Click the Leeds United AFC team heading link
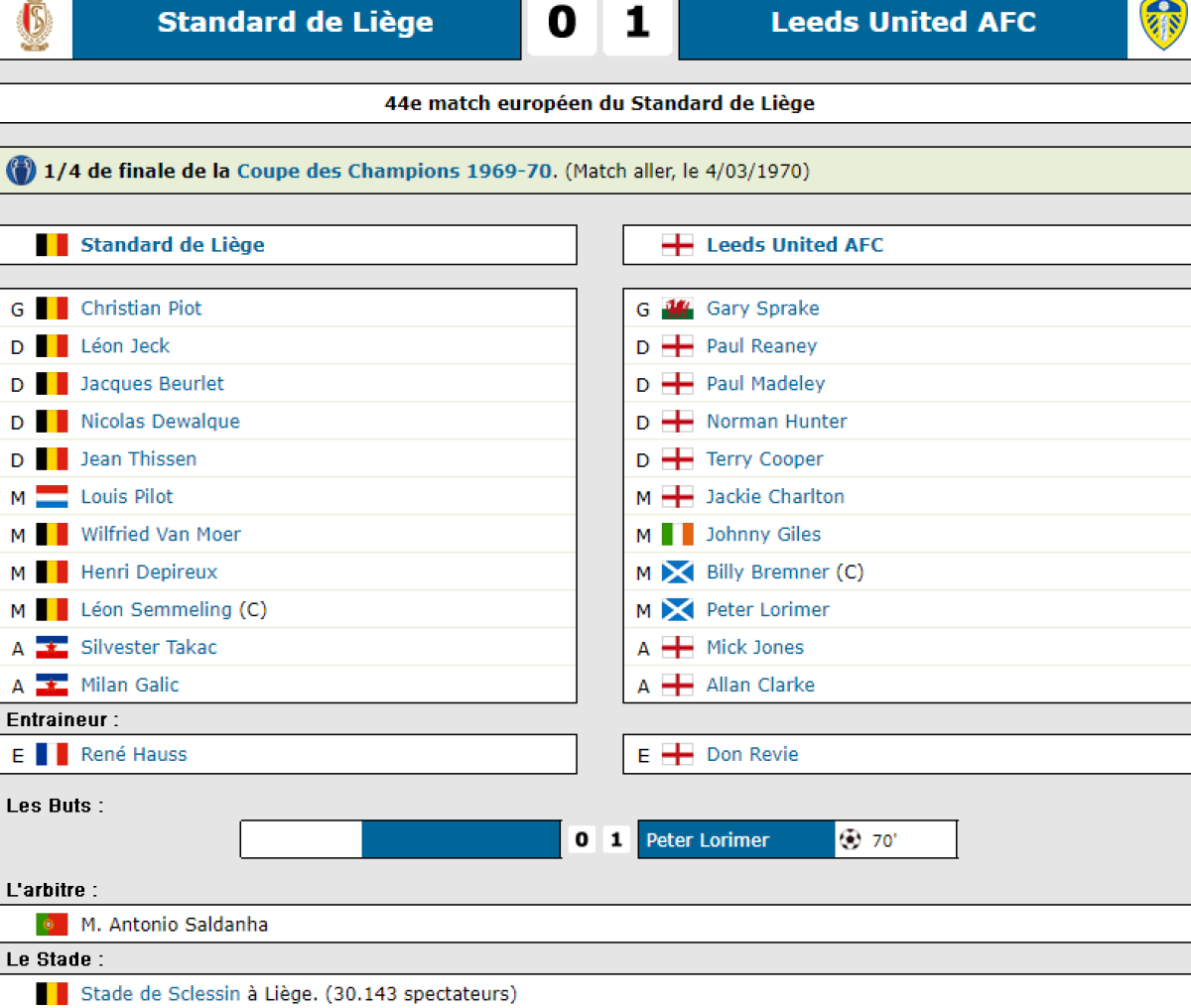Screen dimensions: 1191x1008 (x=794, y=245)
